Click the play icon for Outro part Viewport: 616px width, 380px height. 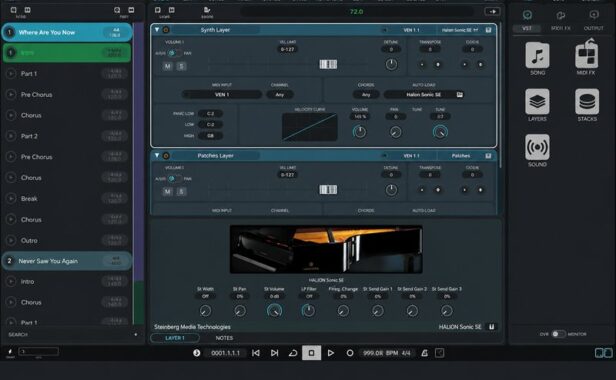pos(11,240)
